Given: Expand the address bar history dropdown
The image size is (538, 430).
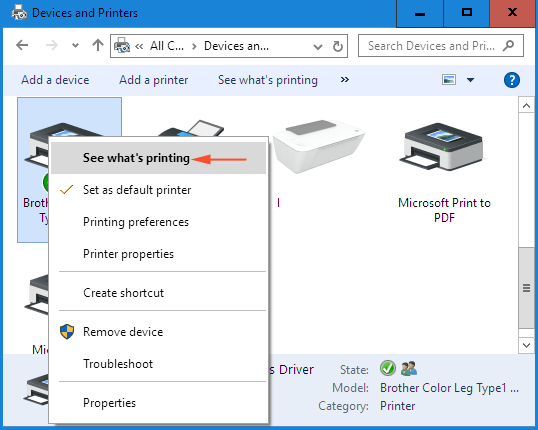Looking at the screenshot, I should click(x=318, y=46).
